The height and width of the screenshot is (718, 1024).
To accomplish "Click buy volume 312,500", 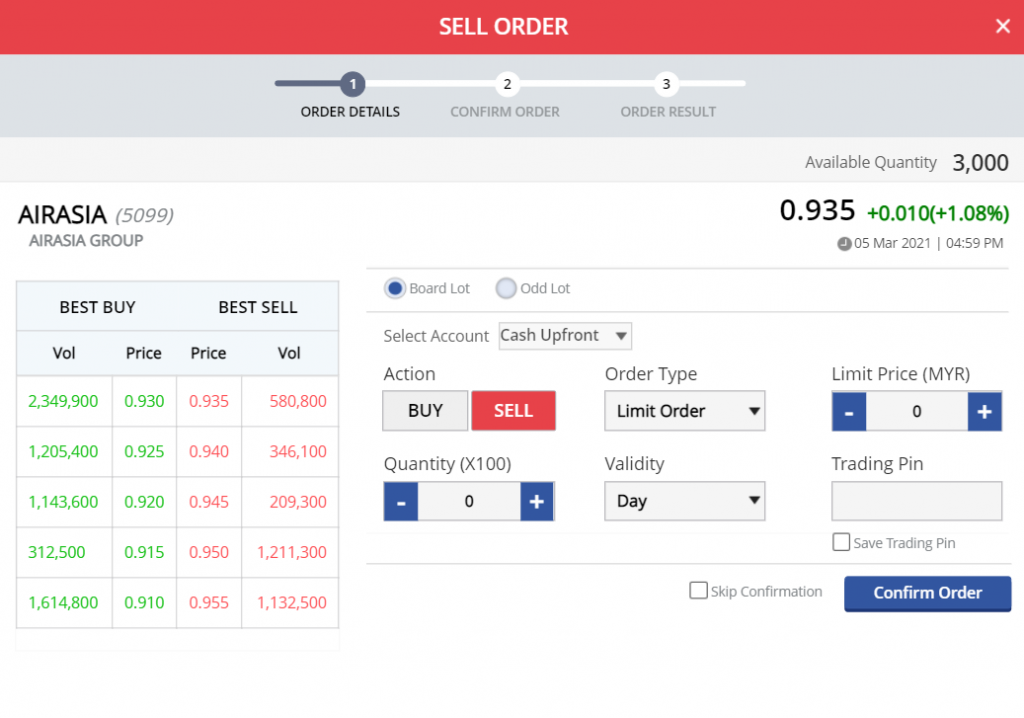I will point(56,552).
